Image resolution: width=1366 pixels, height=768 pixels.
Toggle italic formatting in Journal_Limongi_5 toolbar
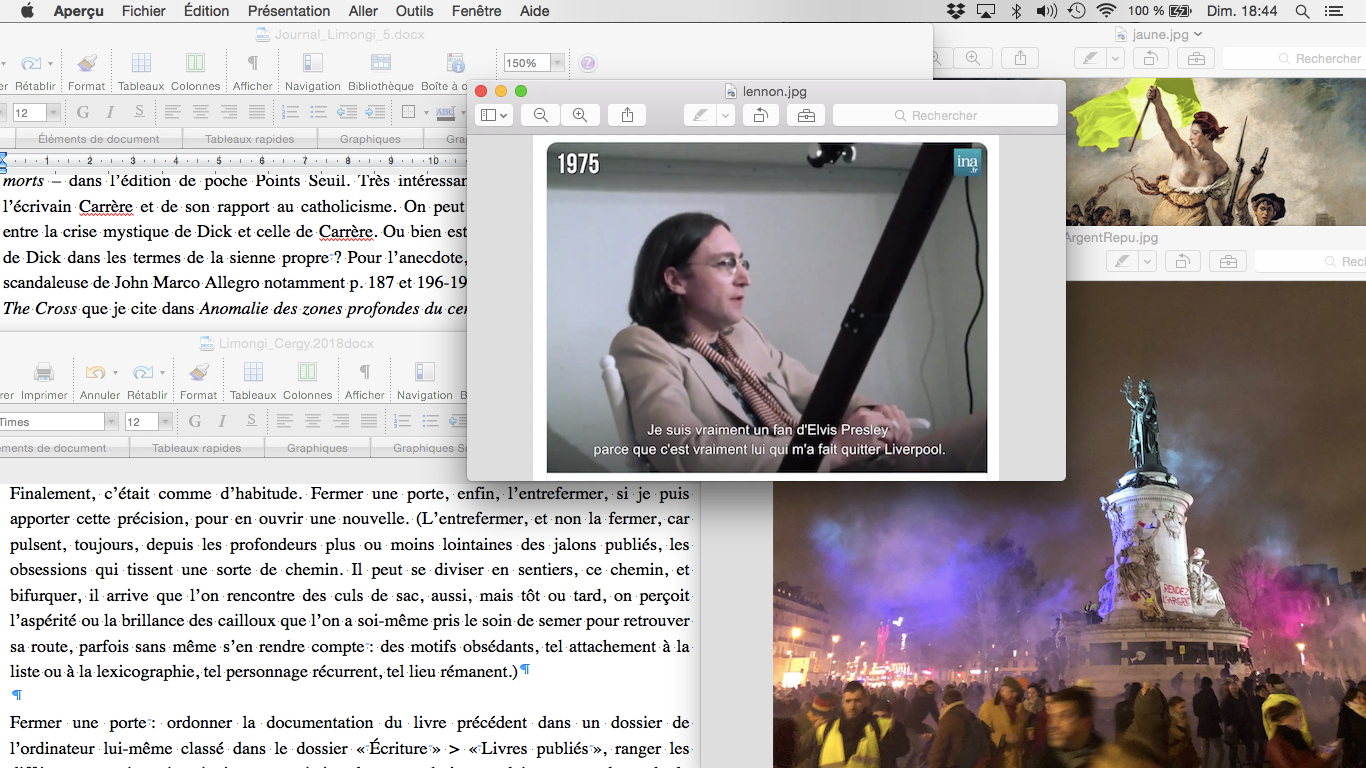tap(110, 112)
